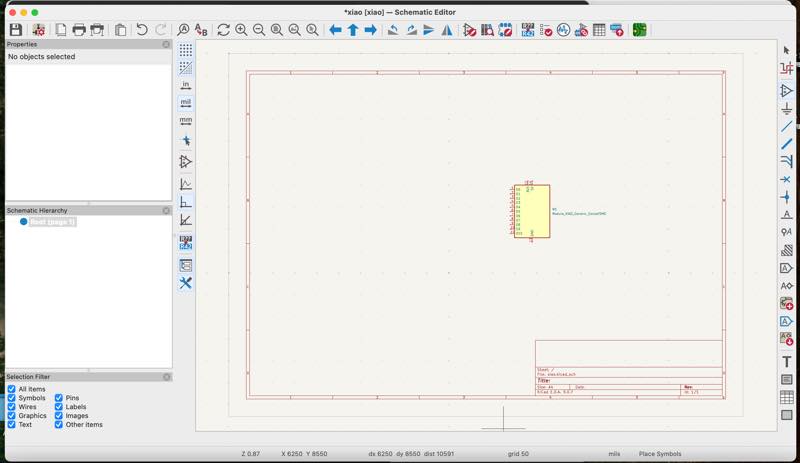The width and height of the screenshot is (800, 463).
Task: Run the Electrical Rules Checker
Action: 546,30
